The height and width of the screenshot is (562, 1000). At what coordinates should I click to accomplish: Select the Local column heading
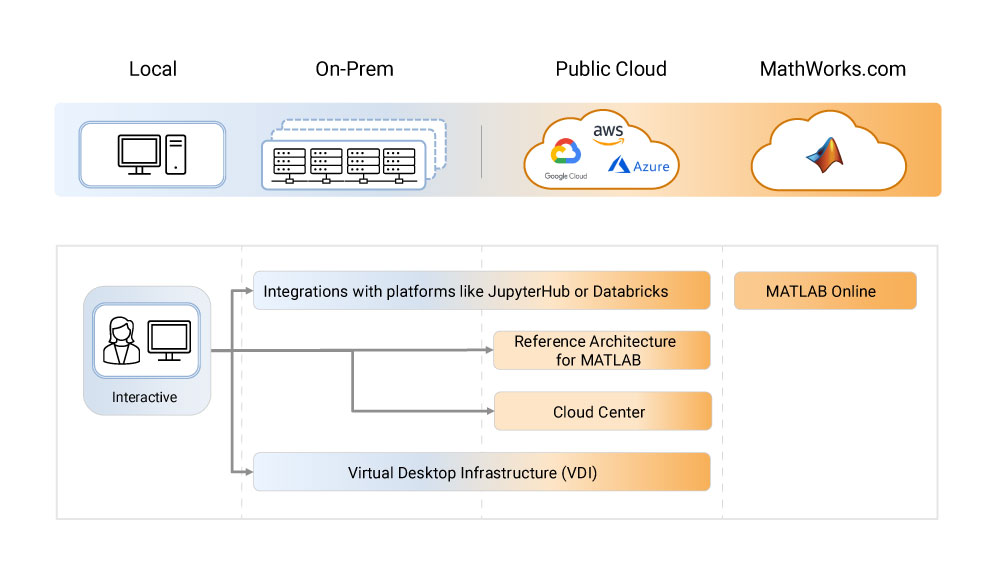coord(153,69)
